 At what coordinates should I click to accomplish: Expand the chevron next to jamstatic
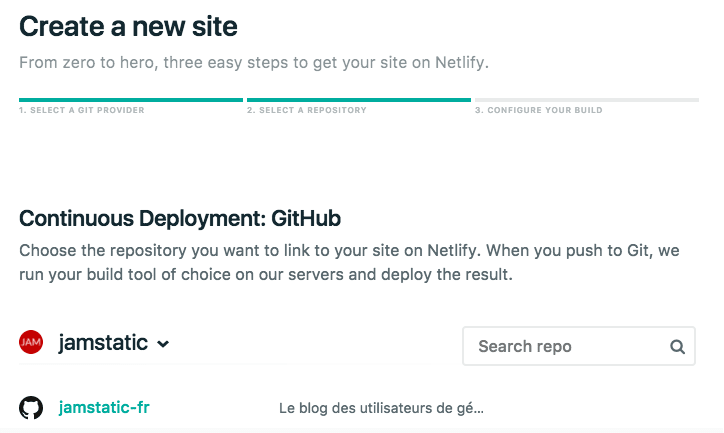pyautogui.click(x=164, y=344)
